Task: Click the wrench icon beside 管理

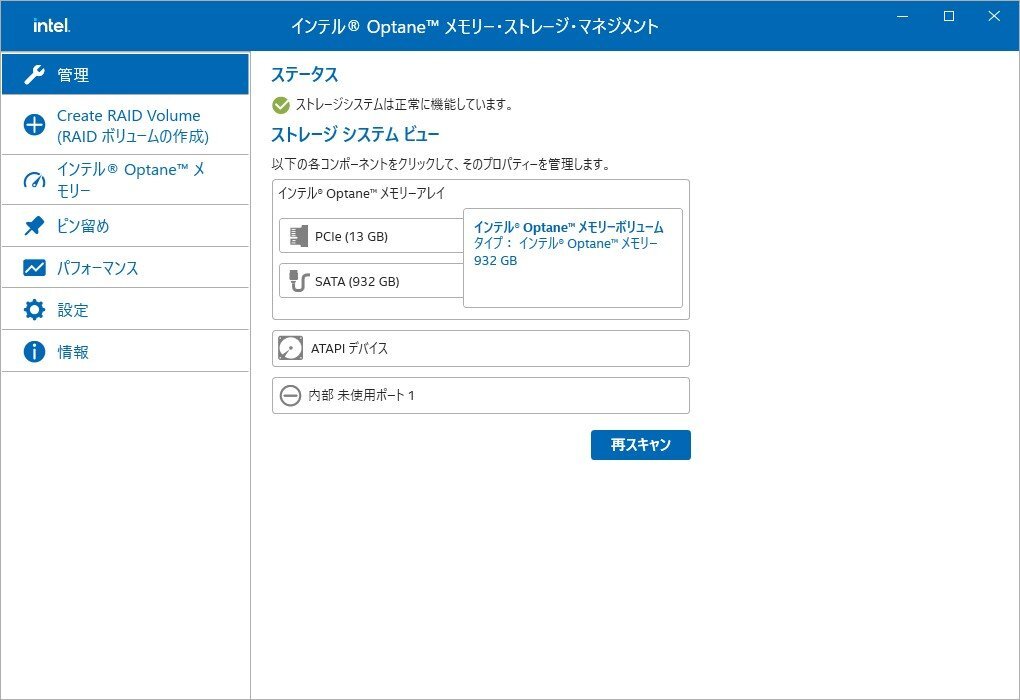Action: (34, 75)
